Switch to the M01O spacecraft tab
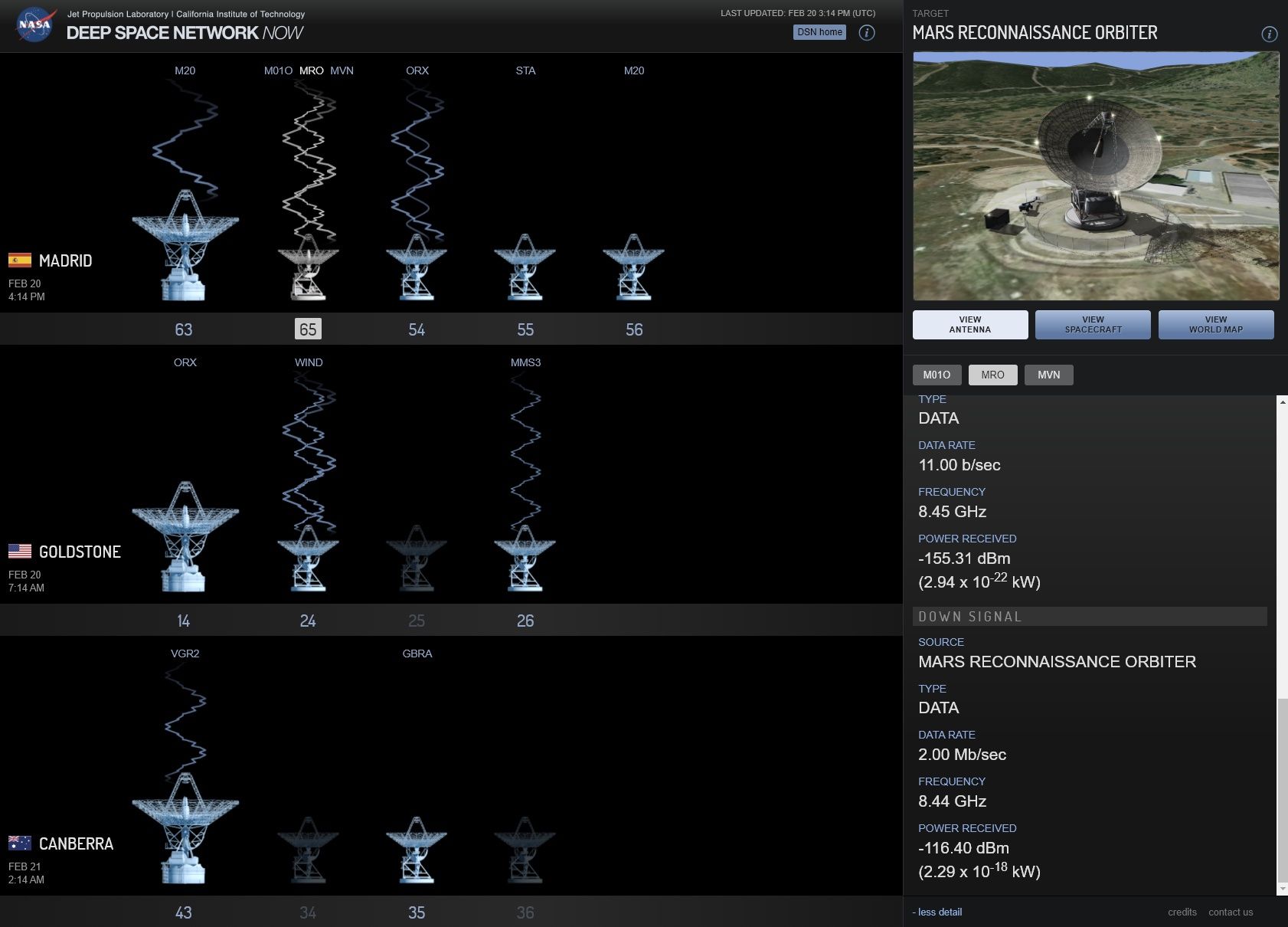The height and width of the screenshot is (927, 1288). [x=937, y=375]
